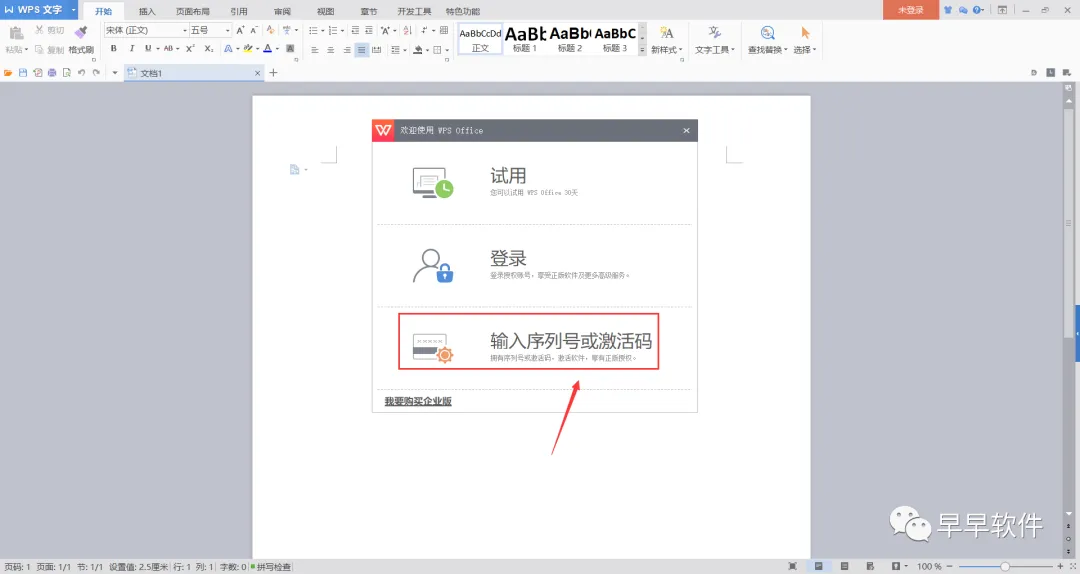This screenshot has width=1080, height=574.
Task: Click the print preview icon in quick toolbar
Action: coord(67,72)
